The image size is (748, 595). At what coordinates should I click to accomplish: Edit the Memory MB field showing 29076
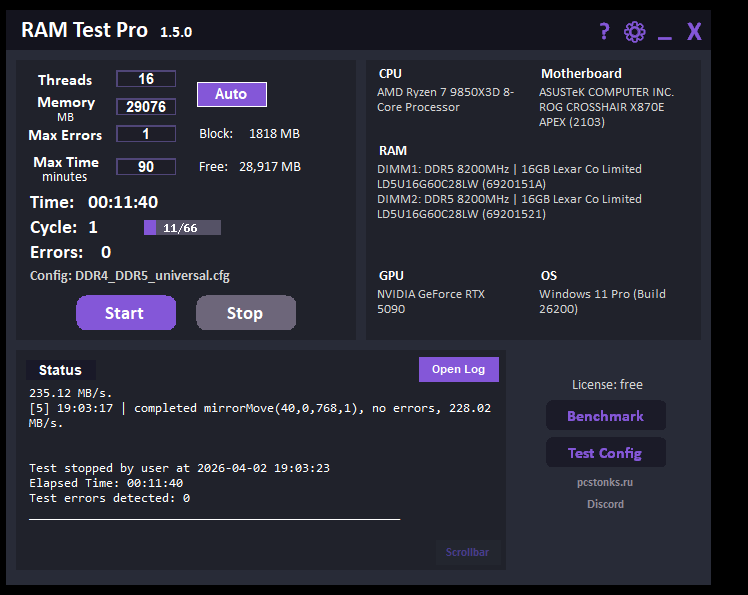146,106
